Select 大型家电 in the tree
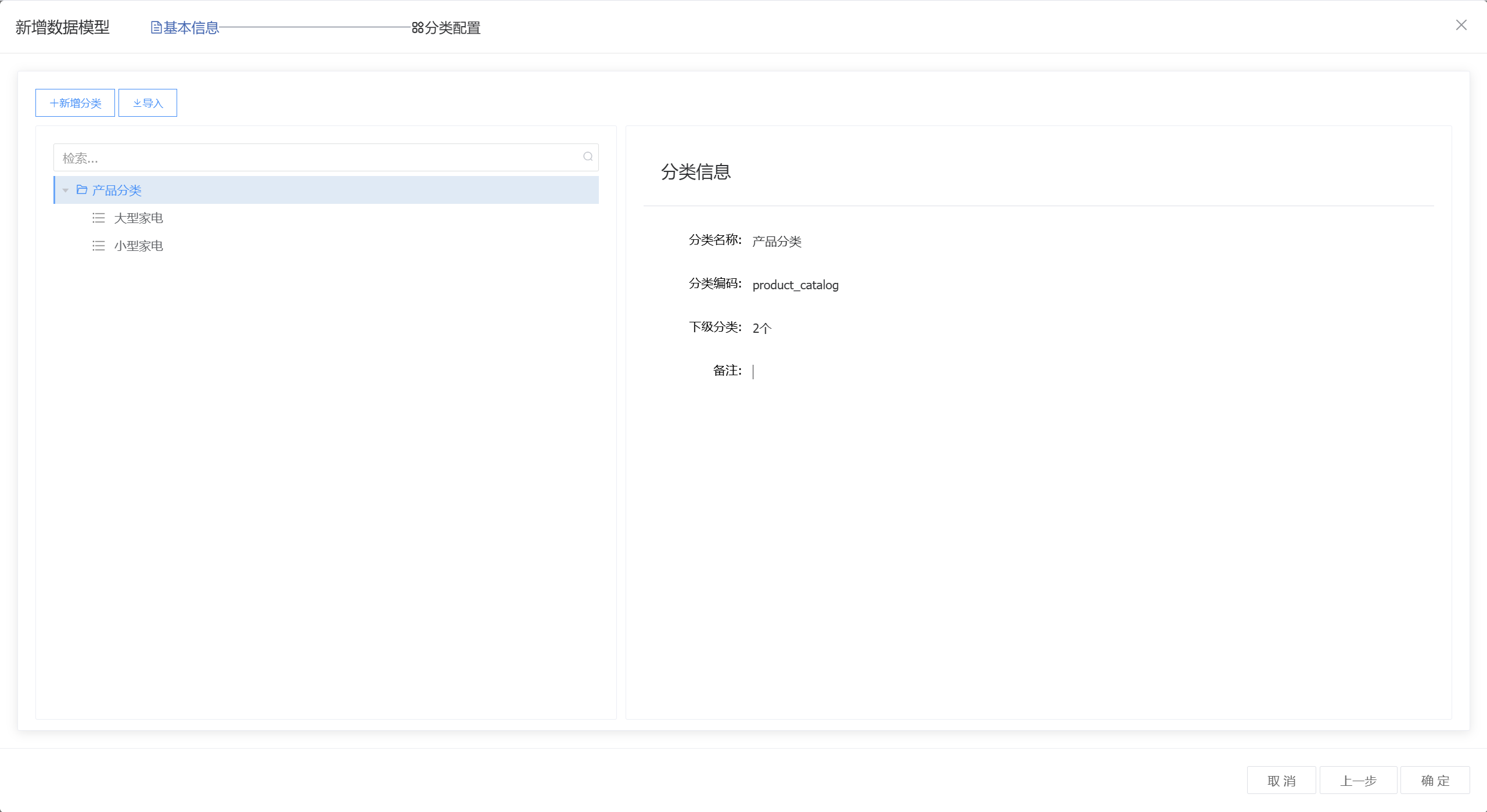This screenshot has height=812, width=1487. click(x=138, y=218)
